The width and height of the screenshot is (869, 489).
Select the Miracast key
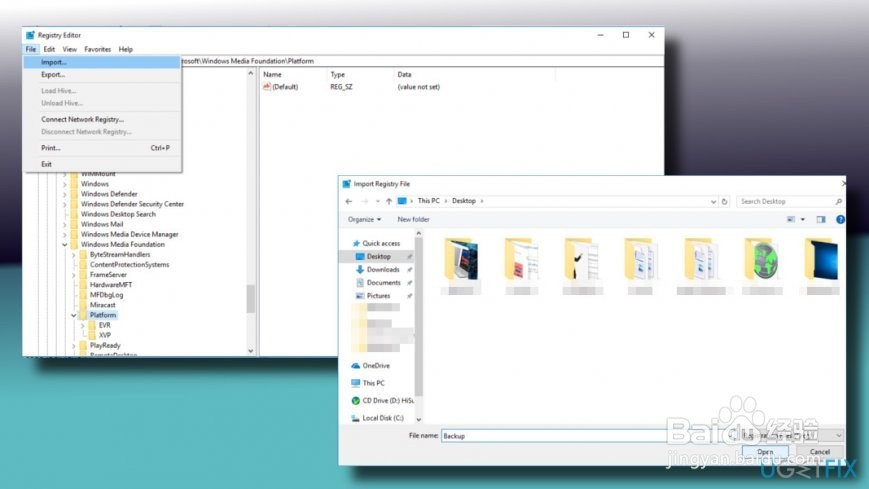(x=103, y=305)
